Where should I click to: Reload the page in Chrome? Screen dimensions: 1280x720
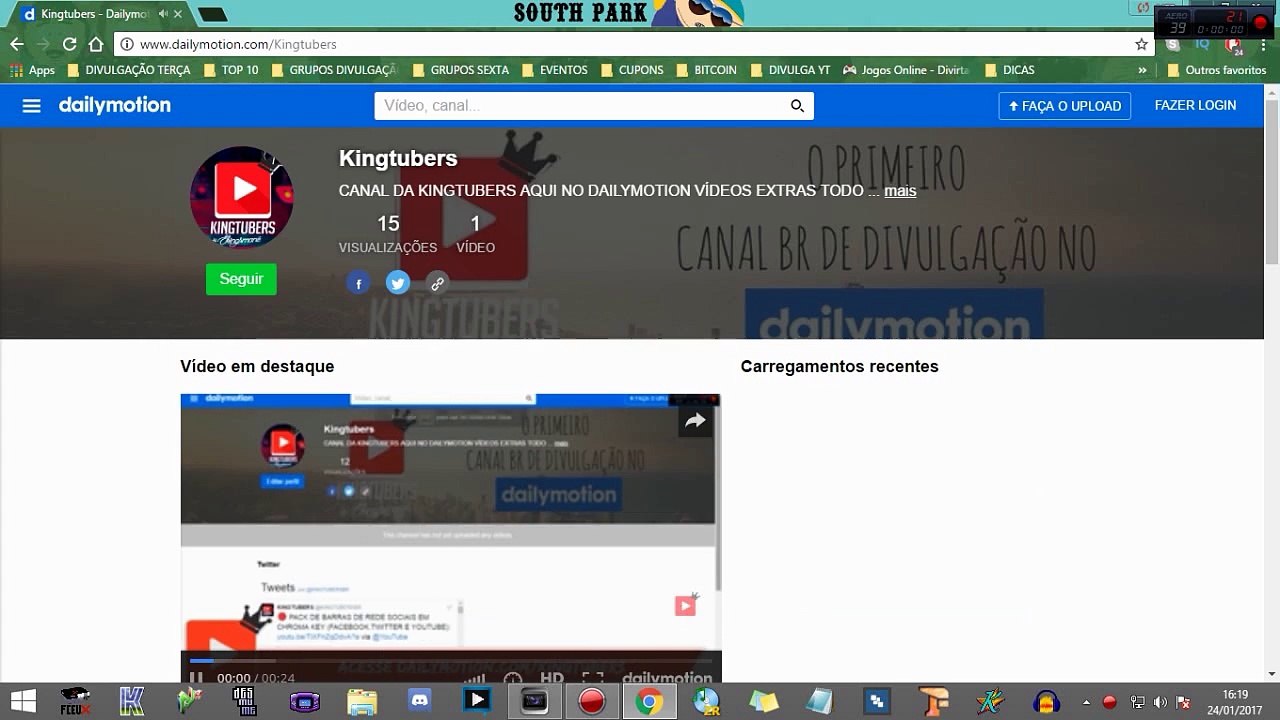coord(69,44)
